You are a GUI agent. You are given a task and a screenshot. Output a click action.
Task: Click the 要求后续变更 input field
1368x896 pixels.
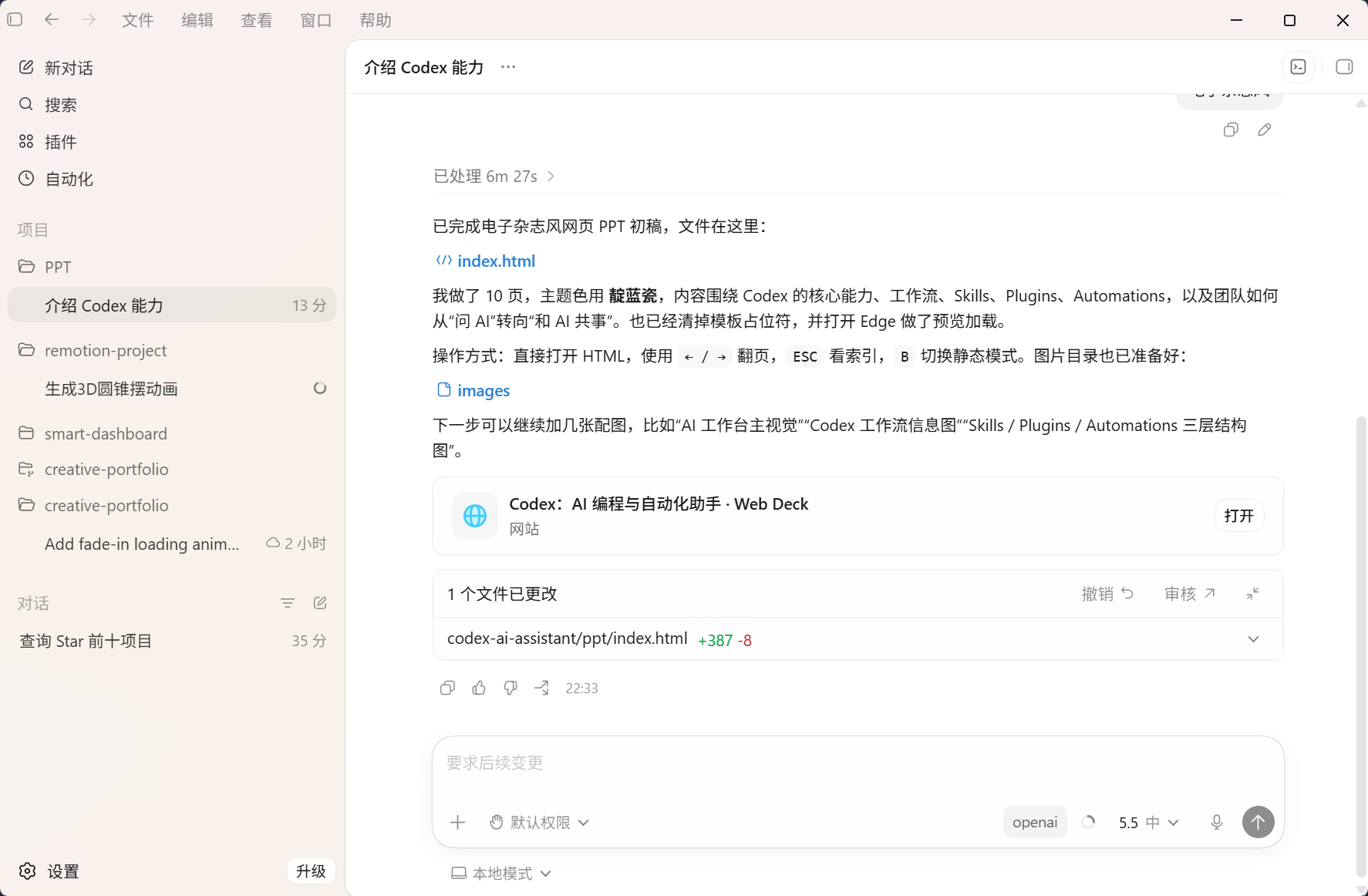858,763
